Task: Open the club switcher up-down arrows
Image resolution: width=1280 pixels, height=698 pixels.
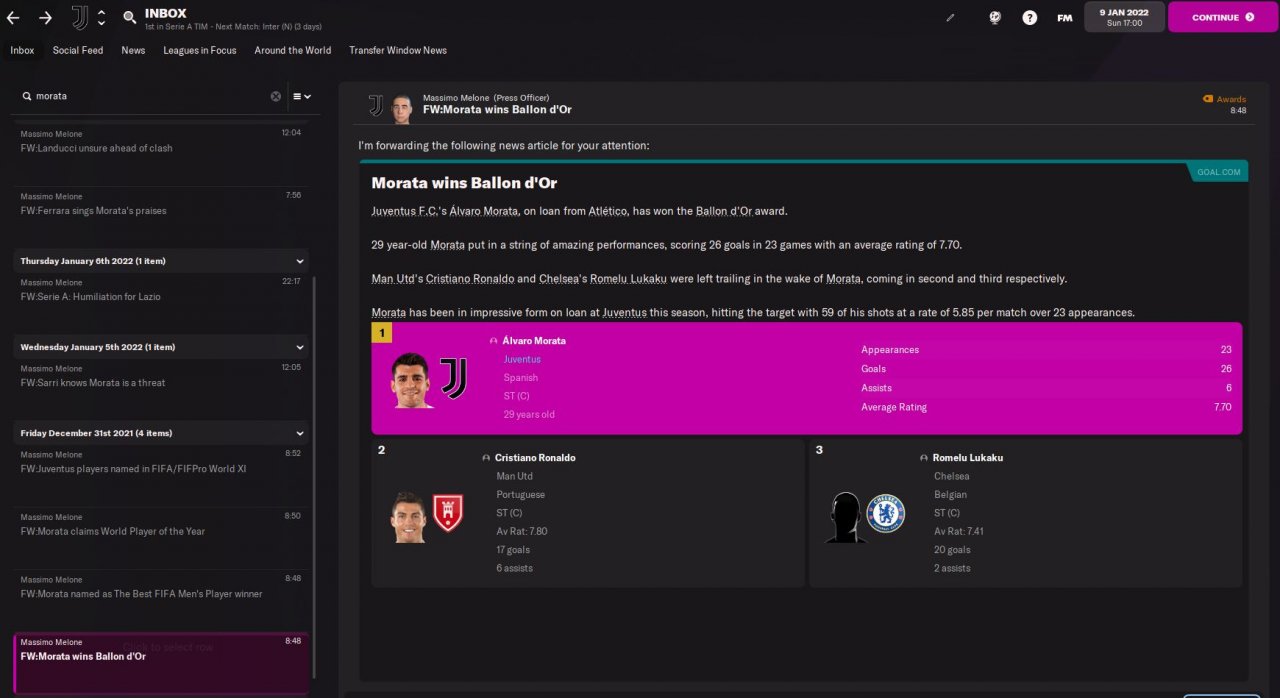Action: (101, 17)
